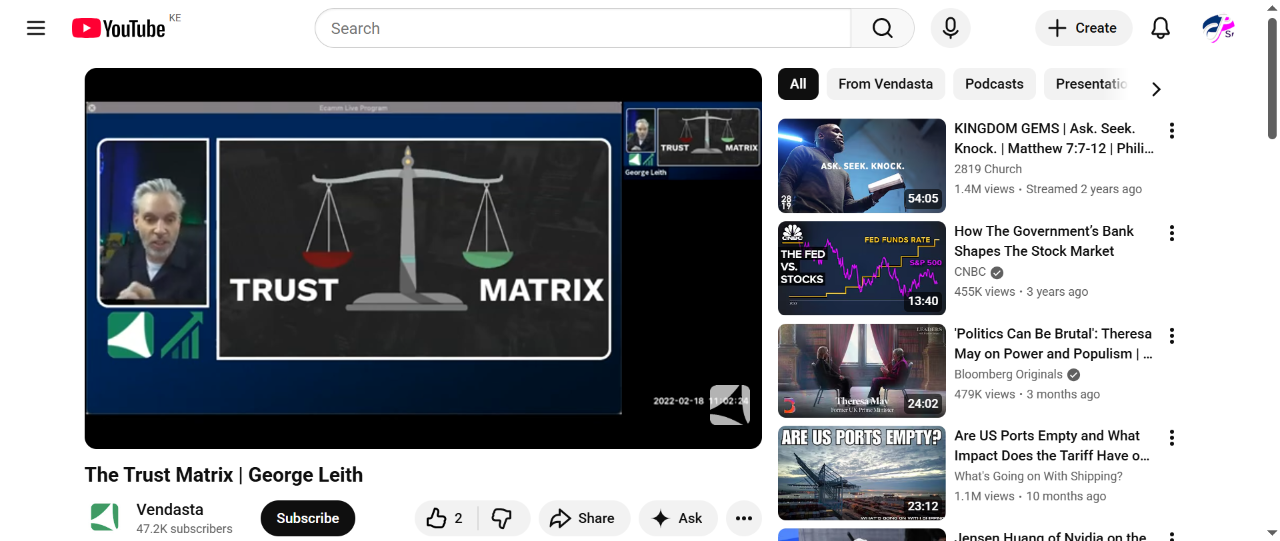Screen dimensions: 1280x541
Task: Open more actions menu below video
Action: pyautogui.click(x=743, y=518)
